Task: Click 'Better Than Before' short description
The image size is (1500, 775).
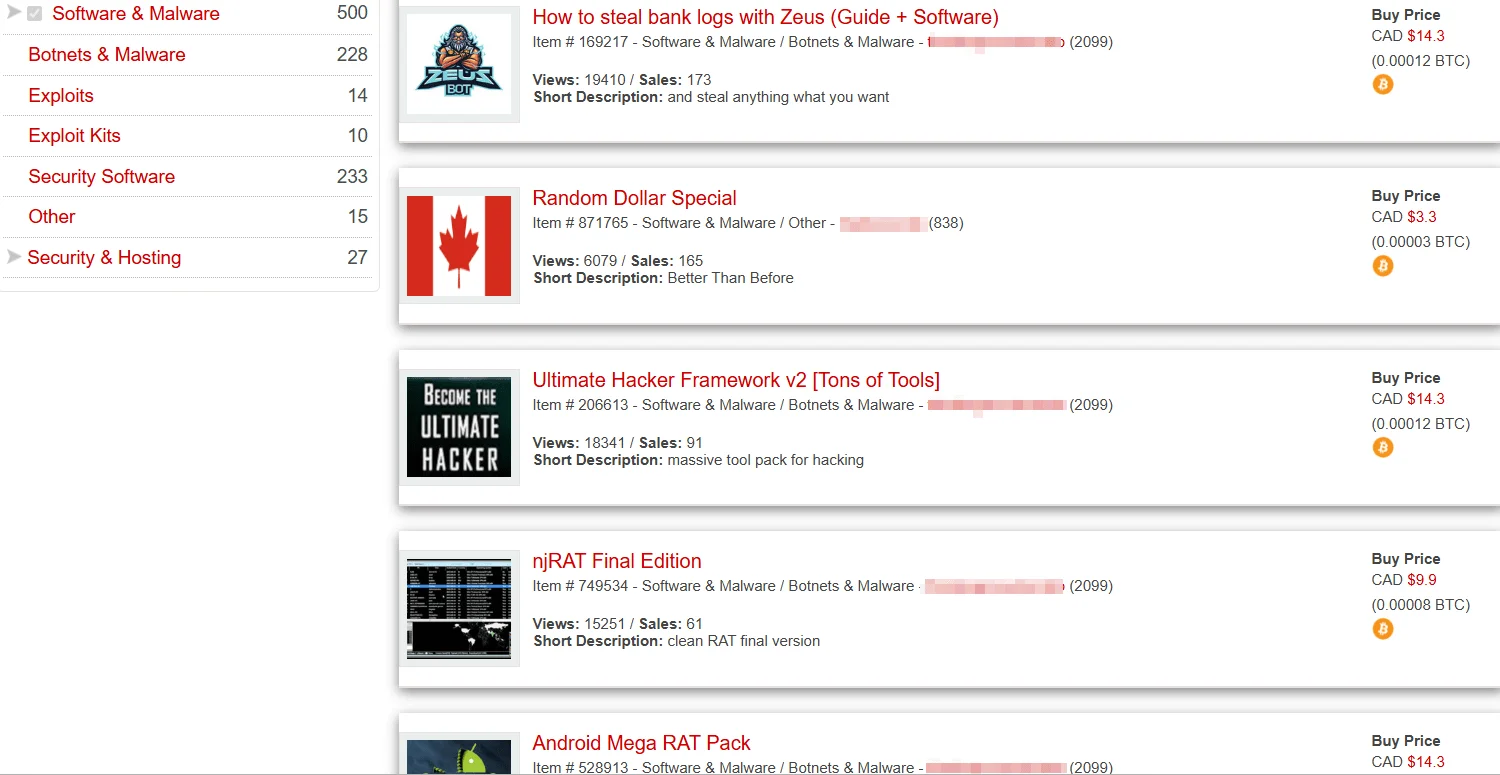Action: pos(731,278)
